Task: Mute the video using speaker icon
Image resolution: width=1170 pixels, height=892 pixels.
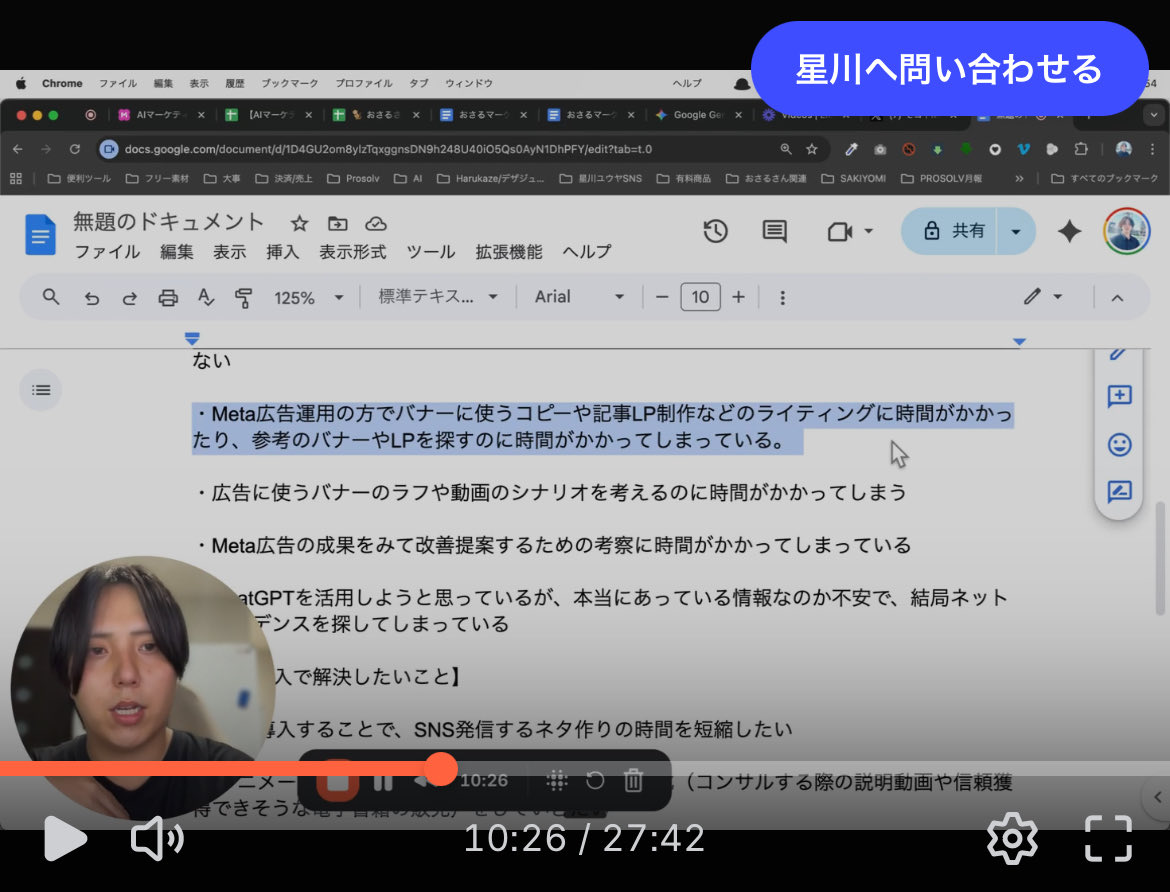Action: [x=157, y=839]
